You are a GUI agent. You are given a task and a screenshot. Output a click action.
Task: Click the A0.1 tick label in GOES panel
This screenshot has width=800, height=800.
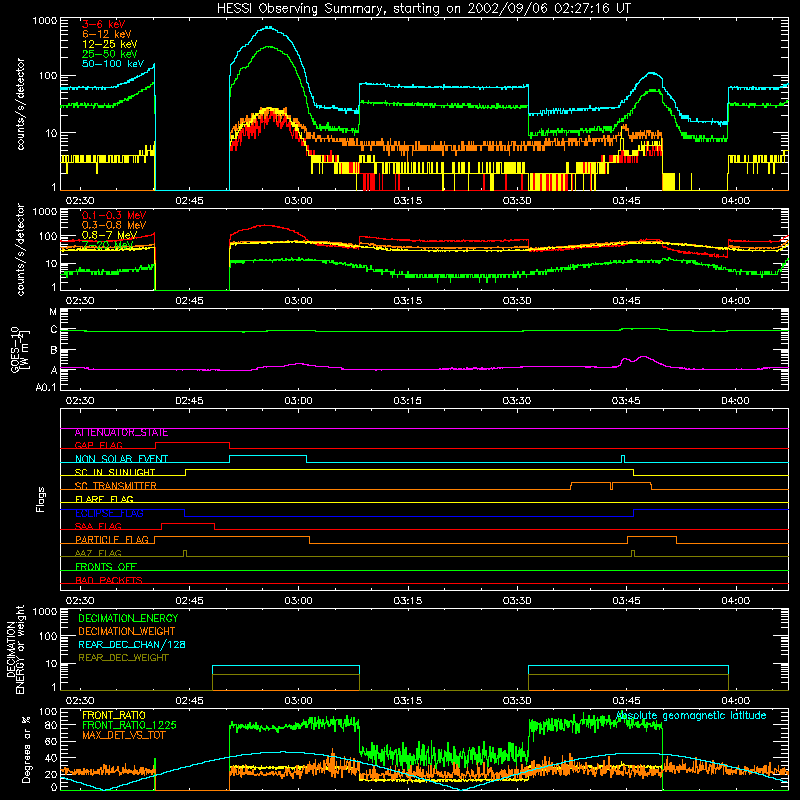click(46, 387)
